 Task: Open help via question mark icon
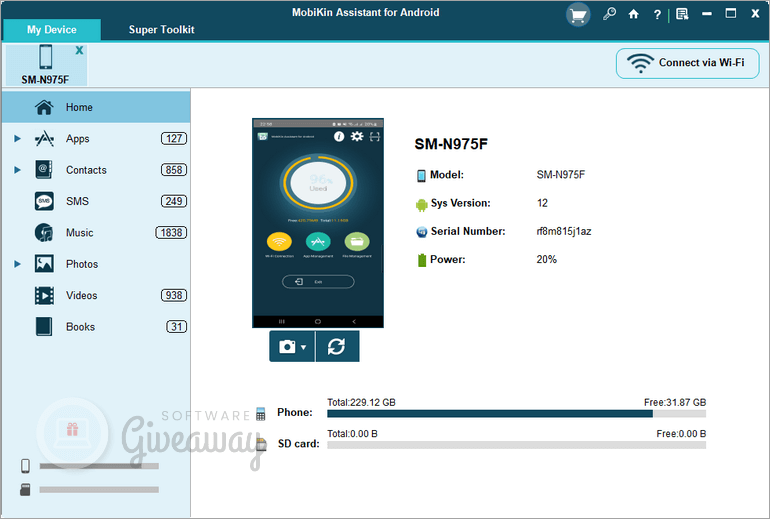tap(657, 15)
